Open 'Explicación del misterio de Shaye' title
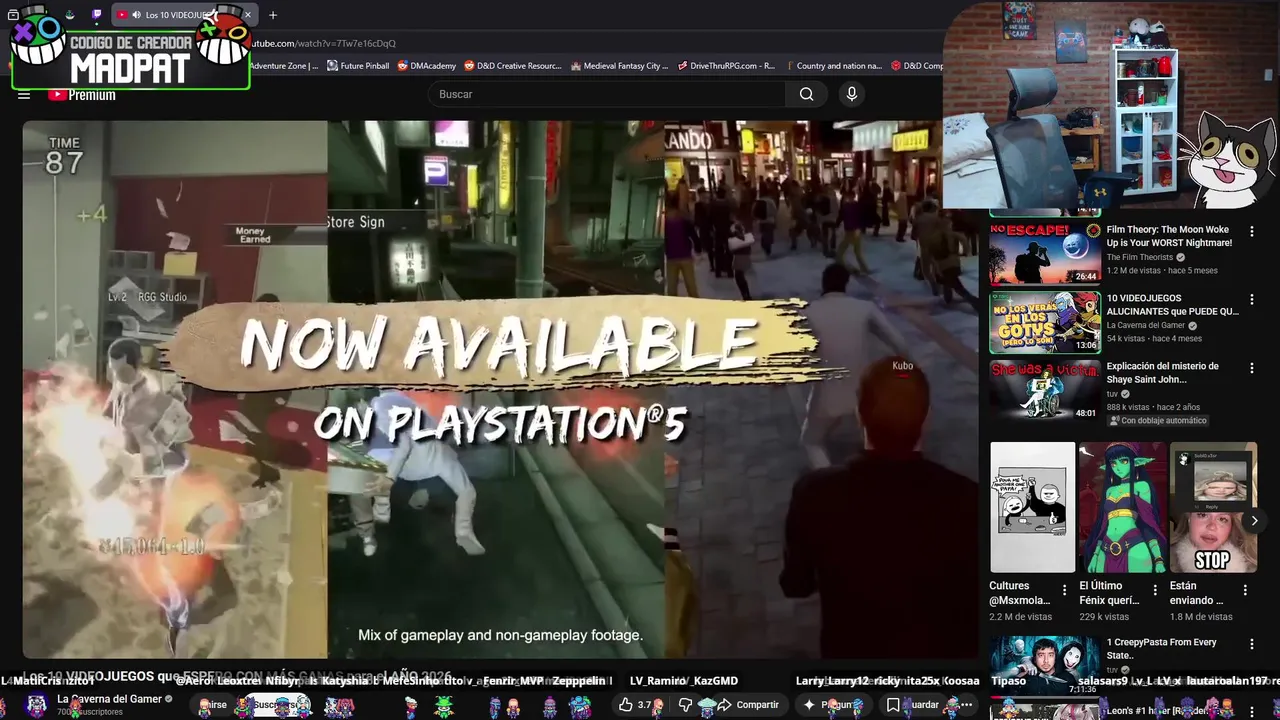Screen dimensions: 1280x720 (x=1163, y=372)
